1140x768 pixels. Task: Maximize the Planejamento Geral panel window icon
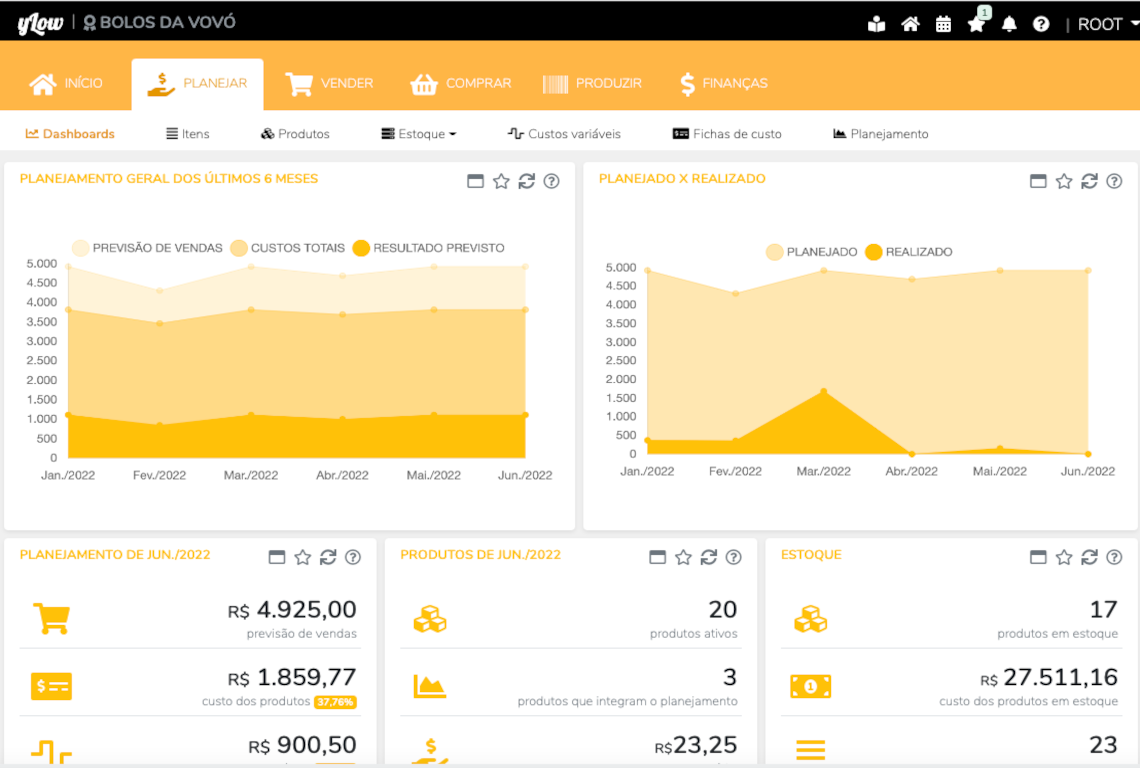coord(476,181)
